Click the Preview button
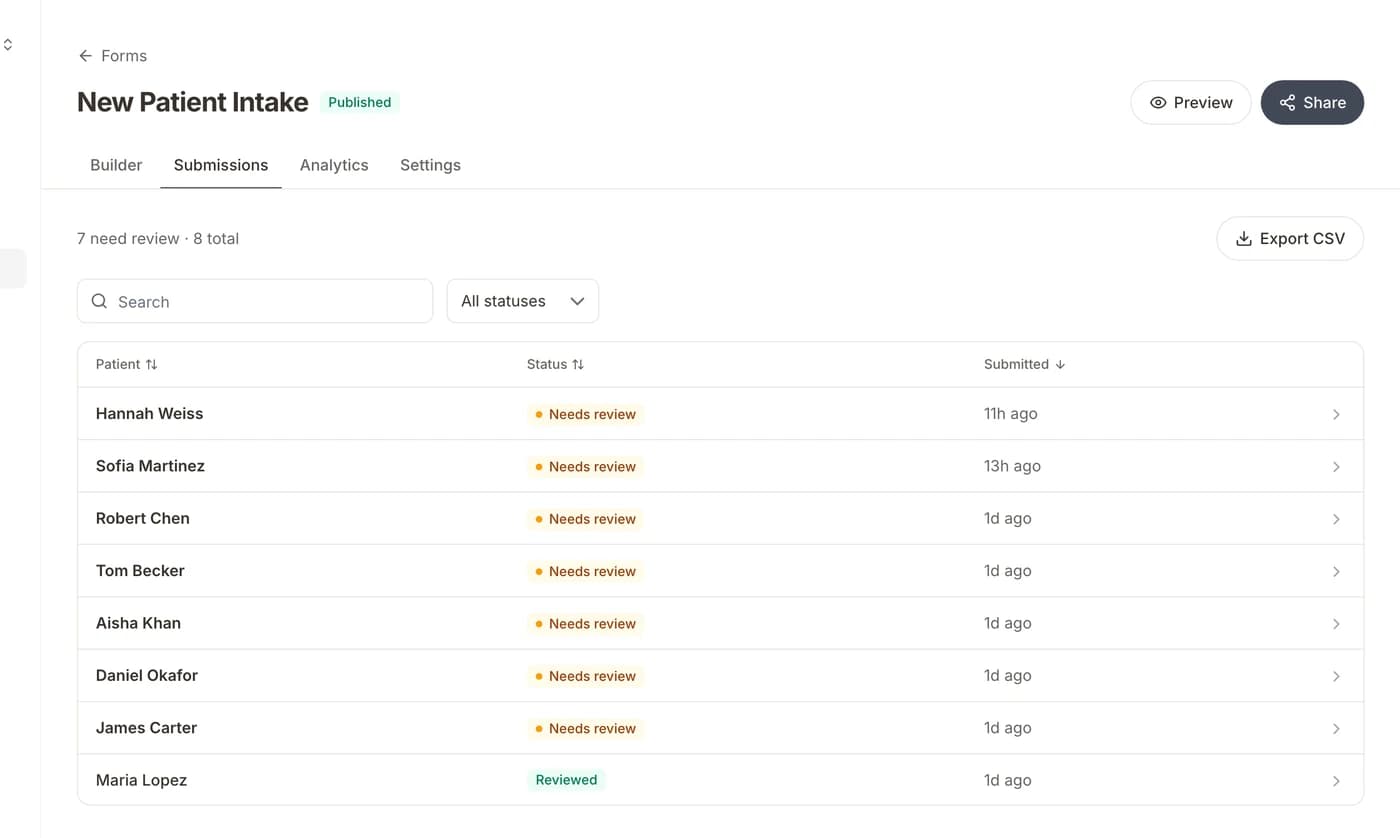The width and height of the screenshot is (1400, 838). click(1191, 102)
